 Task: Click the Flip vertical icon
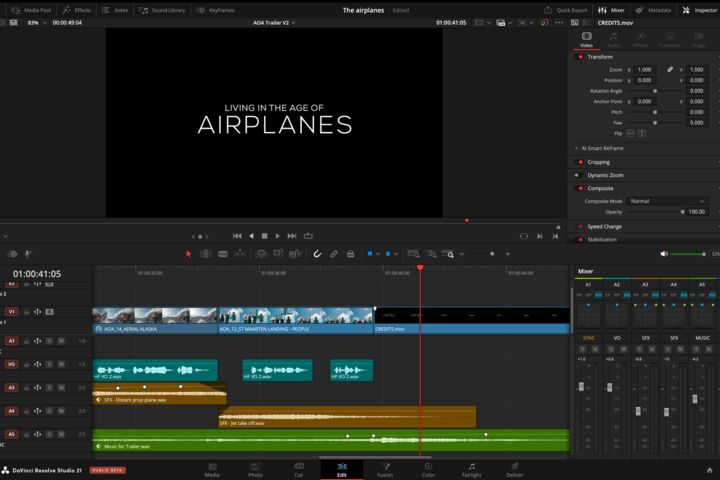pos(641,133)
